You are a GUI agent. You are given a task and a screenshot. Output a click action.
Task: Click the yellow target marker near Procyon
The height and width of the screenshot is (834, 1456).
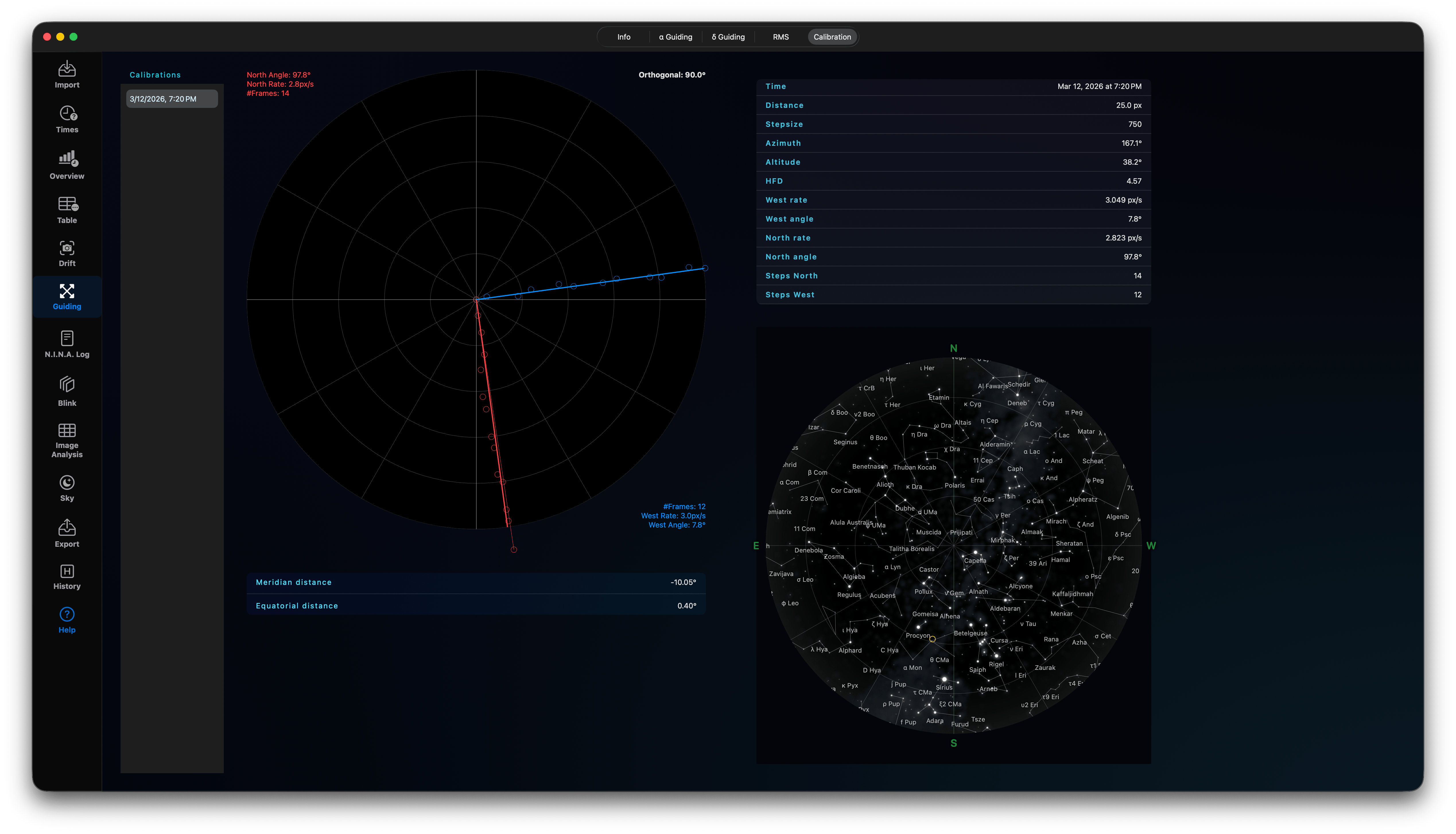point(932,639)
